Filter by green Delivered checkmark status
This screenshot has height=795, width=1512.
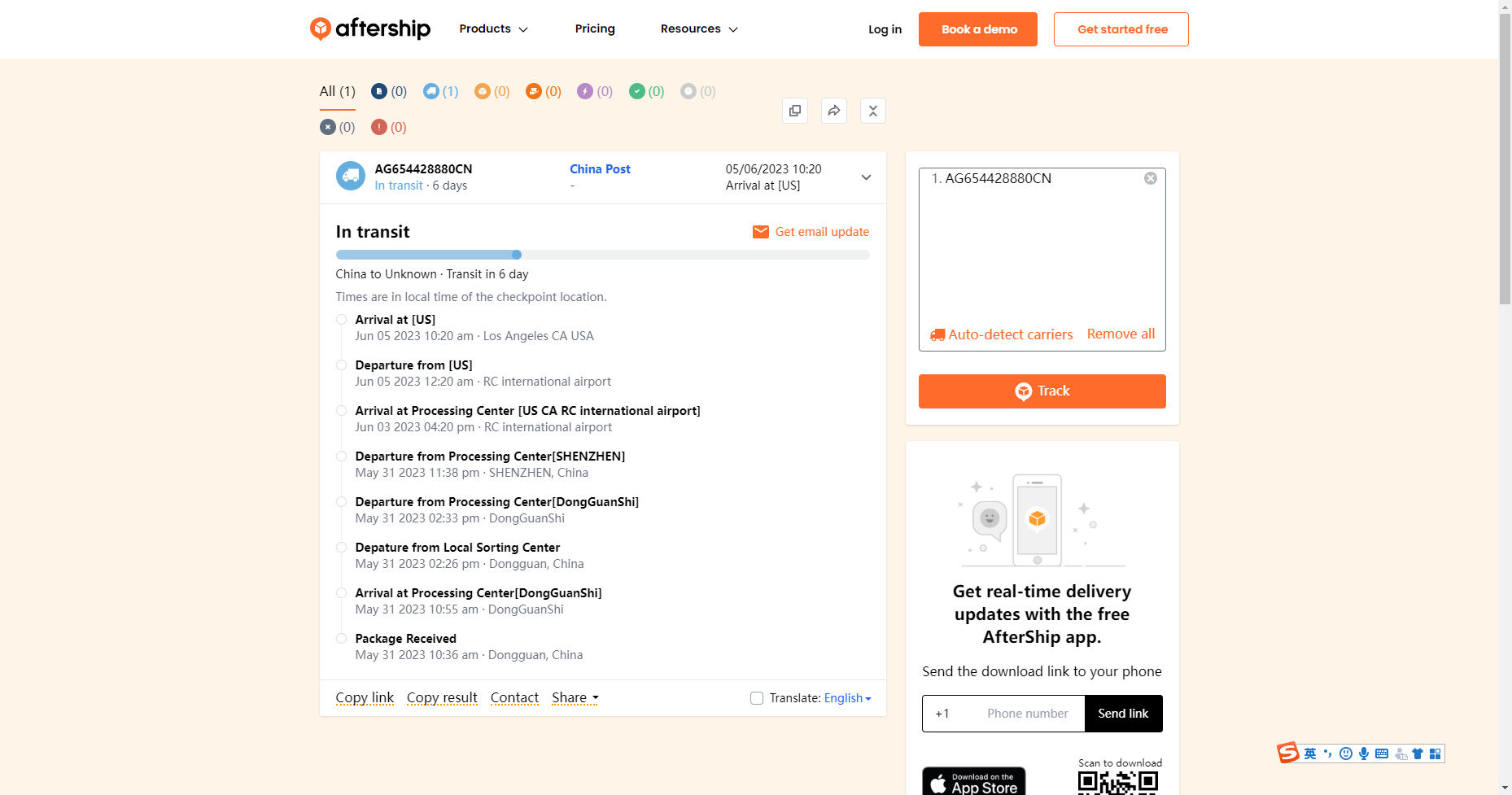[x=646, y=91]
